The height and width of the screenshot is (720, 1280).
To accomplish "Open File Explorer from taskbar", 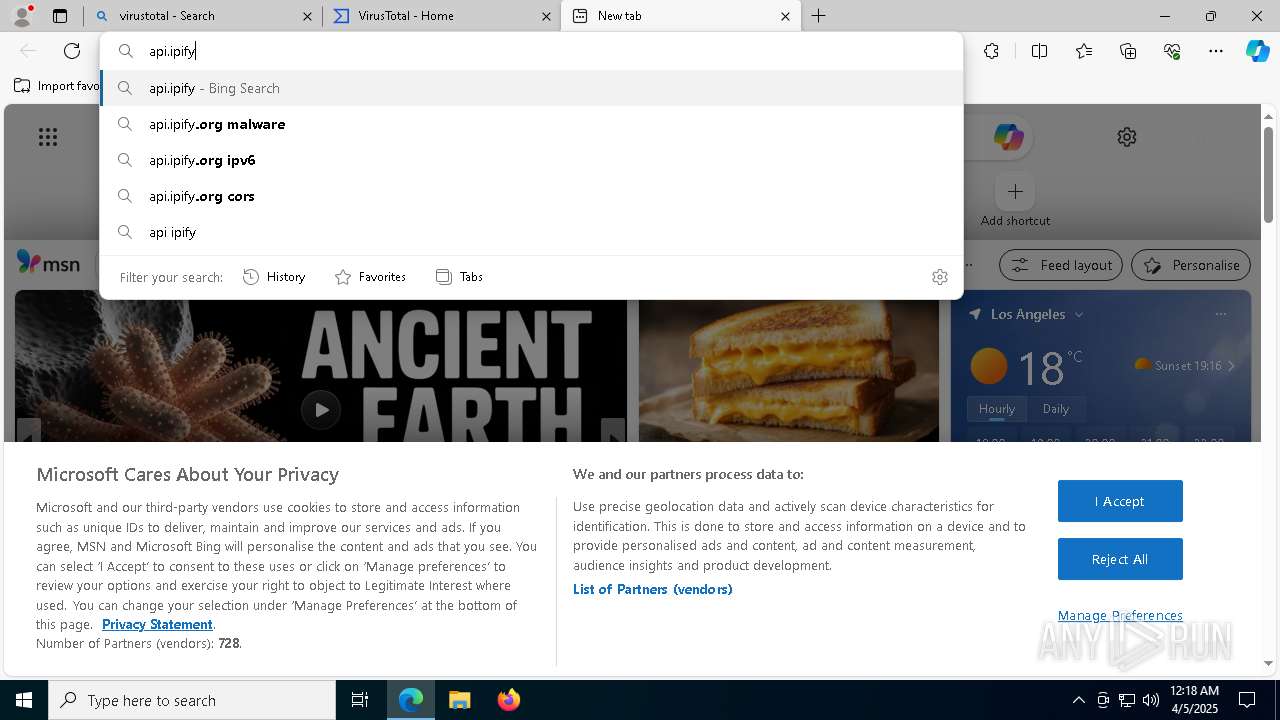I will pos(459,700).
